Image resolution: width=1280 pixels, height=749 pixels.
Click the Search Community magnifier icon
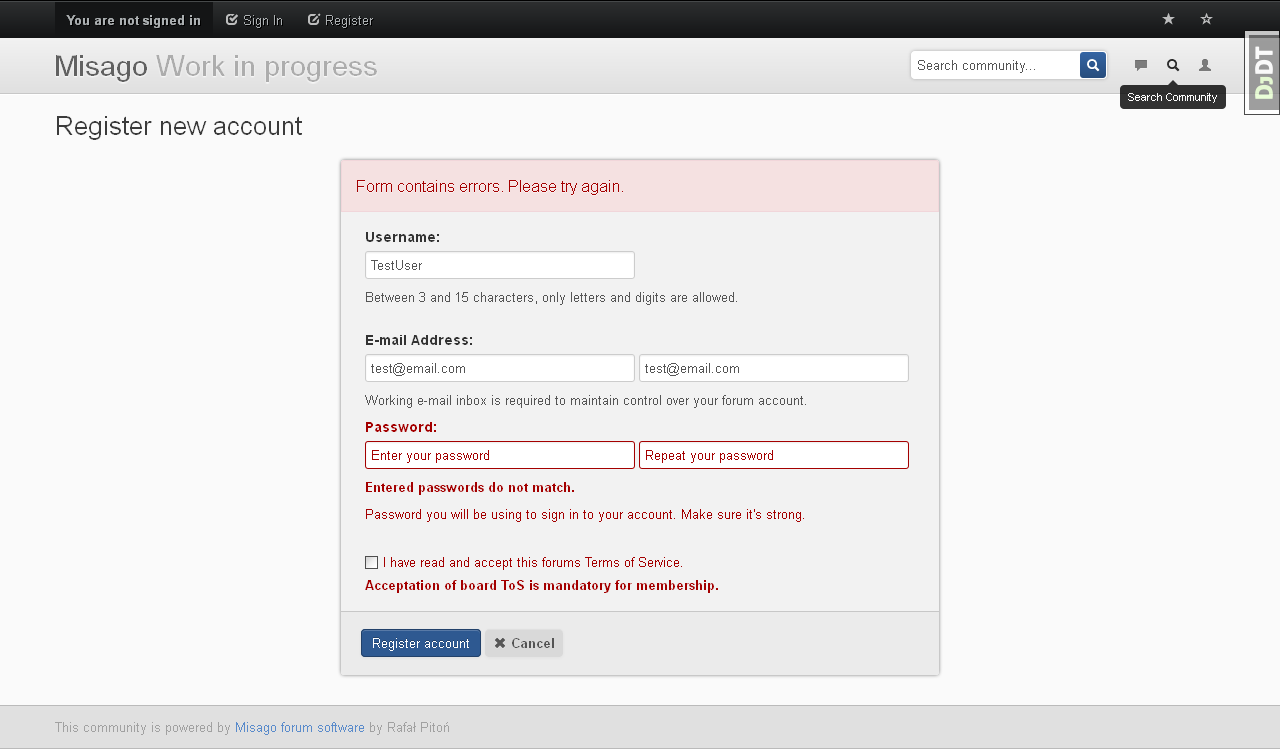1173,65
